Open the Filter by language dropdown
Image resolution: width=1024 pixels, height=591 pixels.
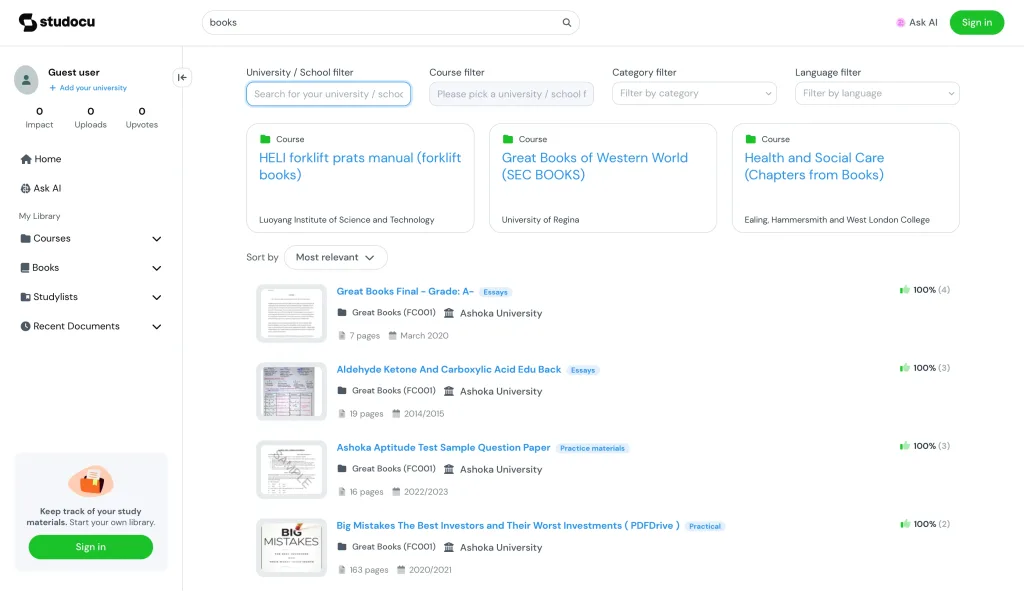pos(877,93)
